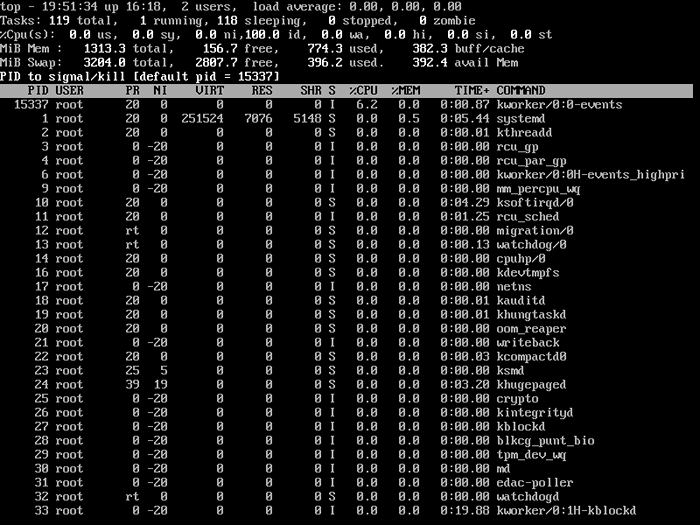The height and width of the screenshot is (525, 700).
Task: Click the PID column header
Action: [x=38, y=91]
